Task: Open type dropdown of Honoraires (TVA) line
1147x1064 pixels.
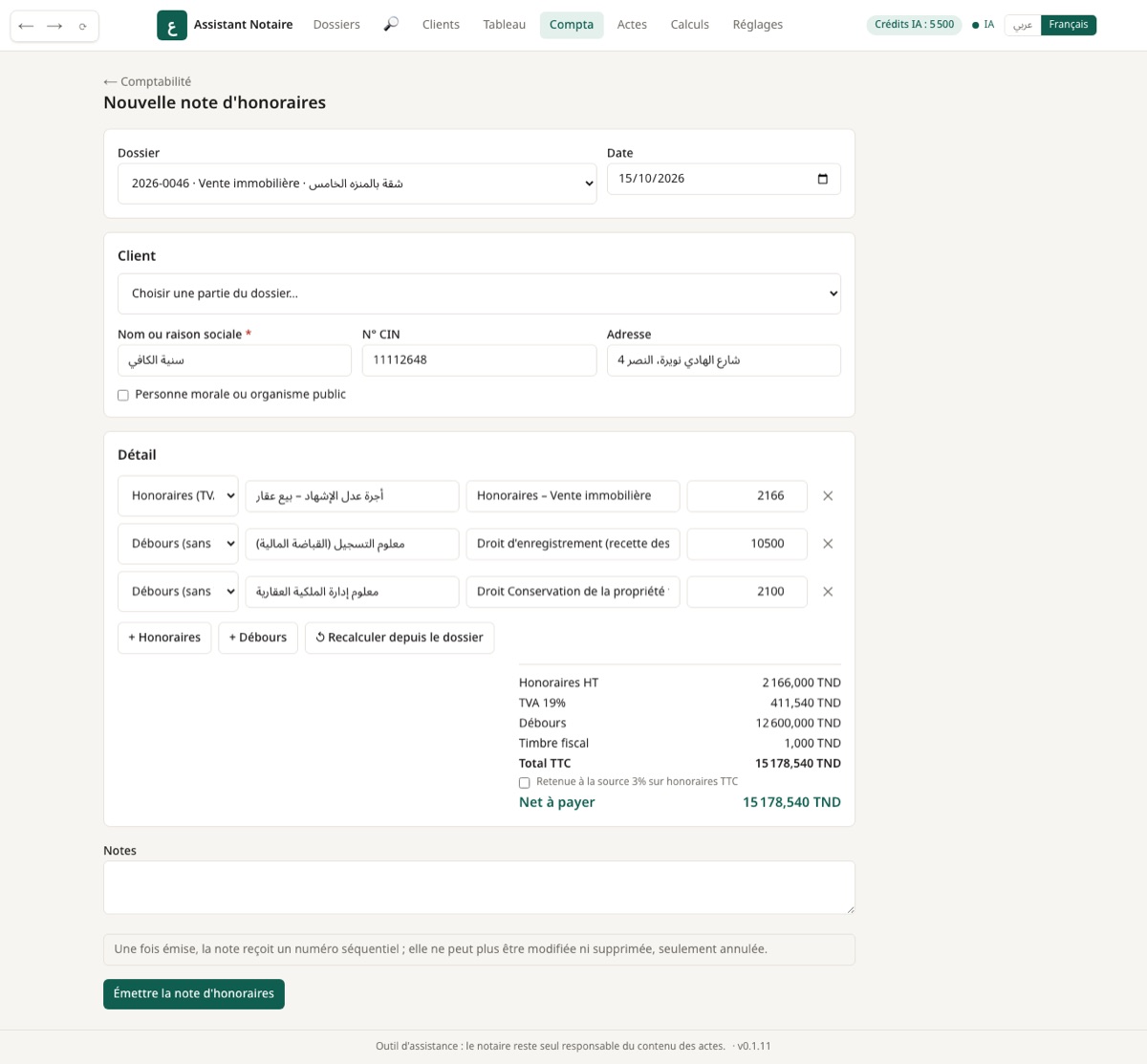Action: [178, 495]
